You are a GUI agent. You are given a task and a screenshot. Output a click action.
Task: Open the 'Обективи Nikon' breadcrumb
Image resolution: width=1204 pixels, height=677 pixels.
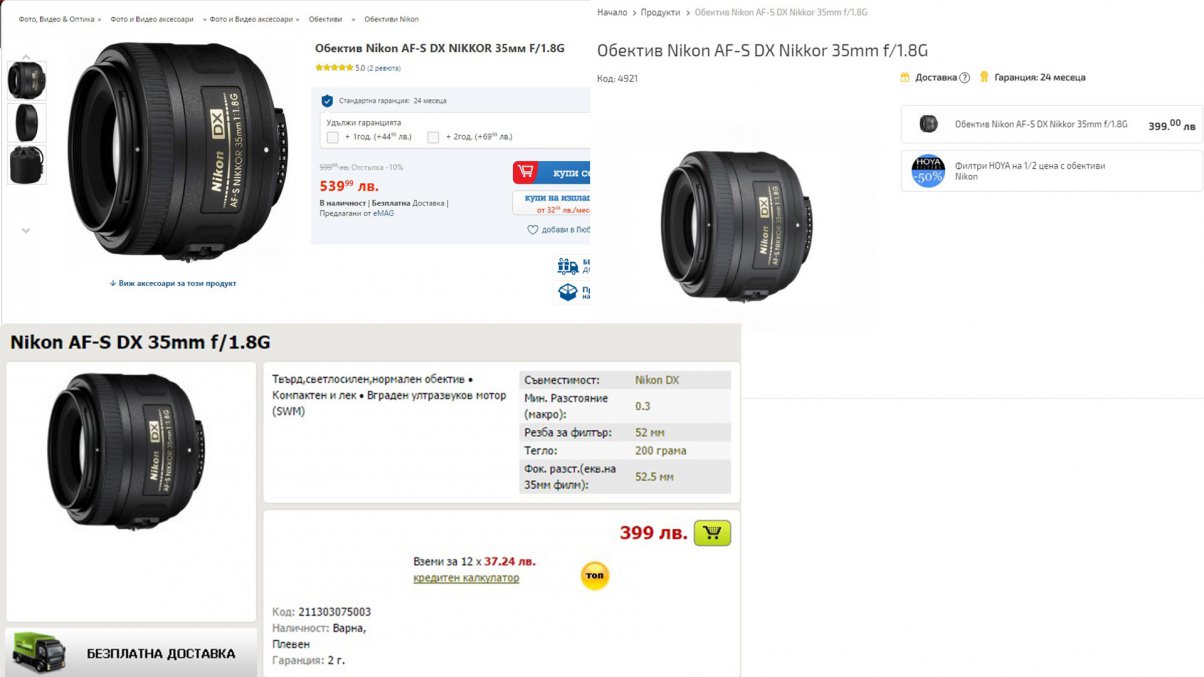click(391, 19)
